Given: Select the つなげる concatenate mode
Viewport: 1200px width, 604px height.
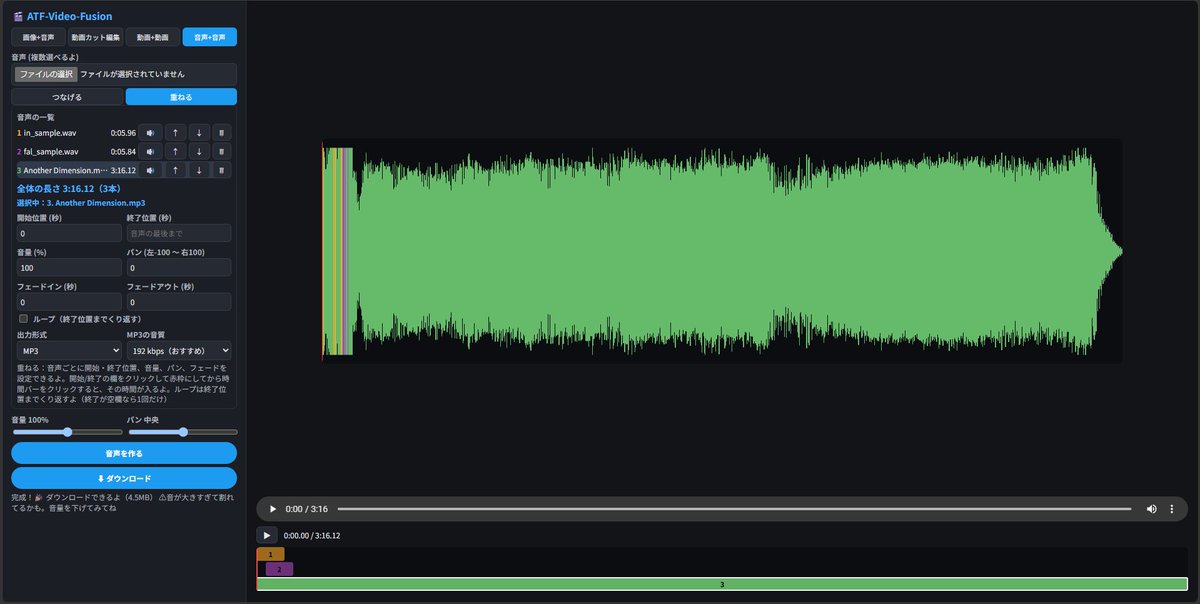Looking at the screenshot, I should click(x=67, y=97).
